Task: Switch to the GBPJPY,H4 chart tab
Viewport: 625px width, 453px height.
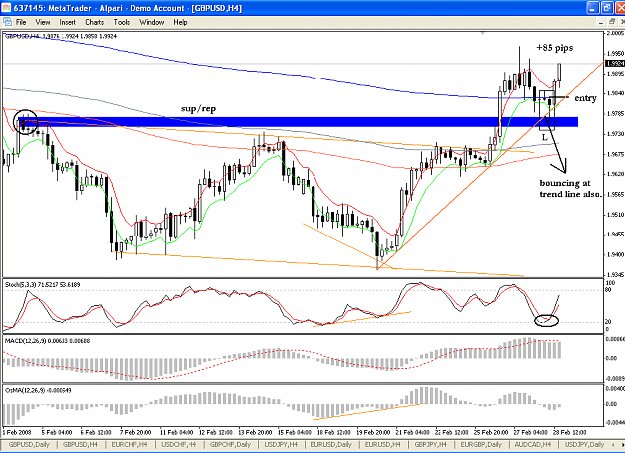Action: tap(431, 444)
